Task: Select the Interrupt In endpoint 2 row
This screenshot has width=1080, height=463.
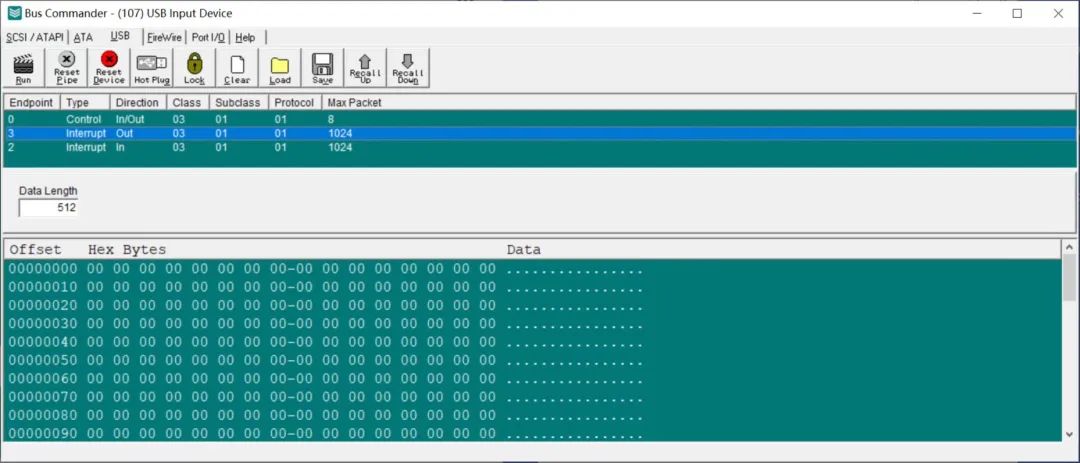Action: point(539,147)
